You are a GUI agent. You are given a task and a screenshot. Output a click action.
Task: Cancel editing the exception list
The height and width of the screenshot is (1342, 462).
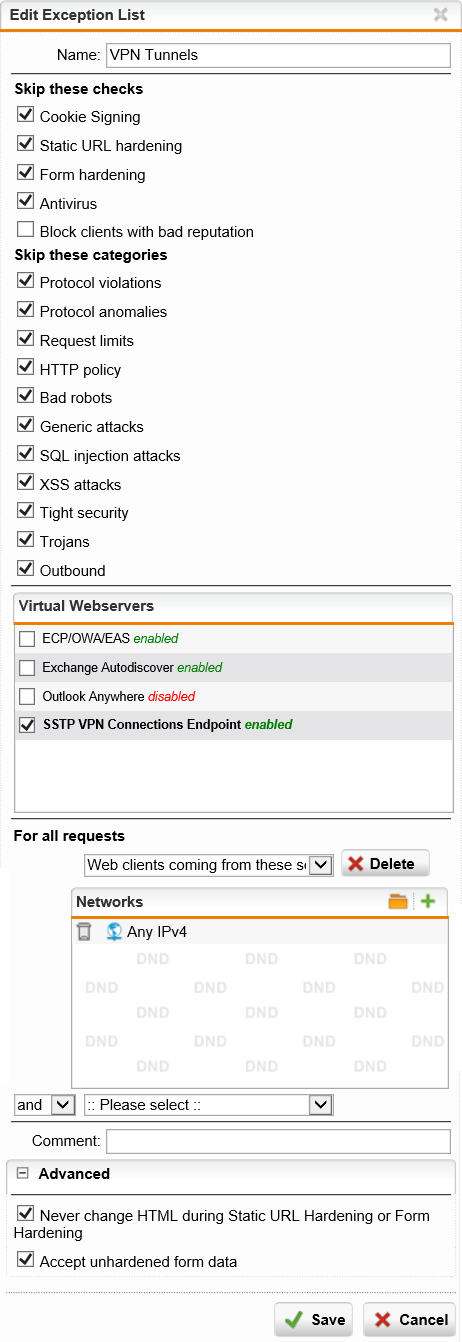[411, 1320]
